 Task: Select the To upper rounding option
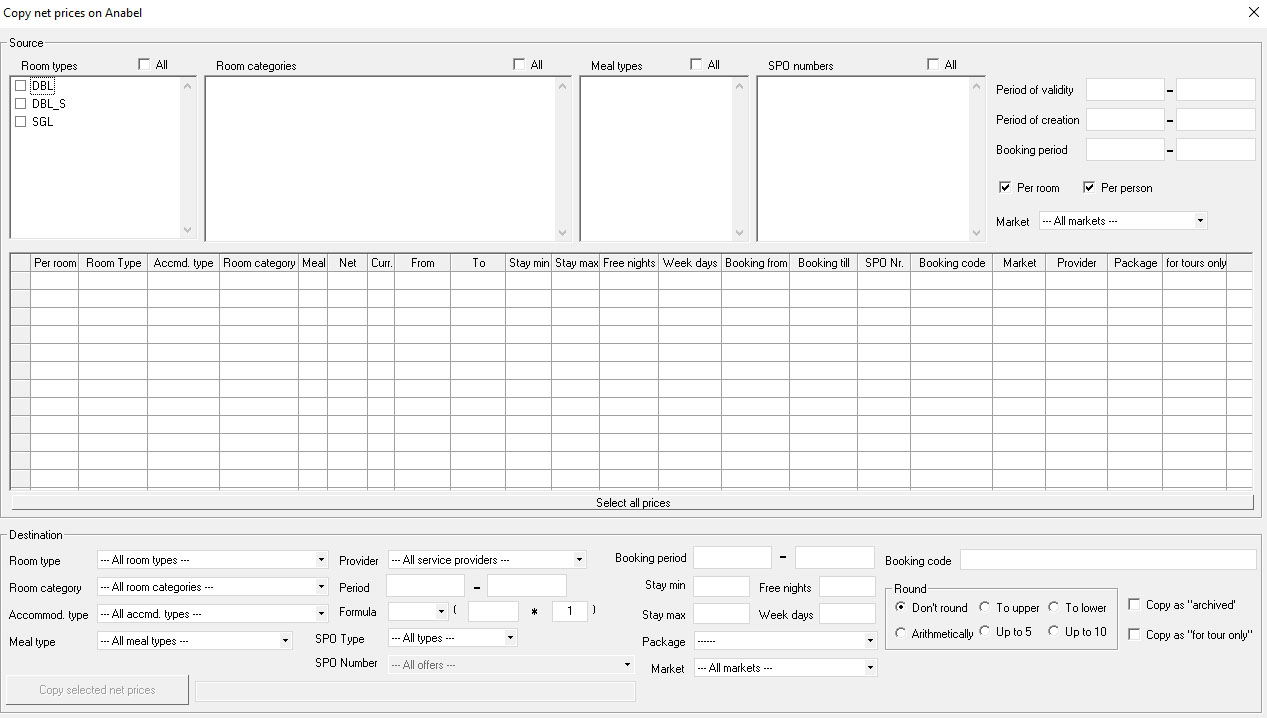(985, 607)
